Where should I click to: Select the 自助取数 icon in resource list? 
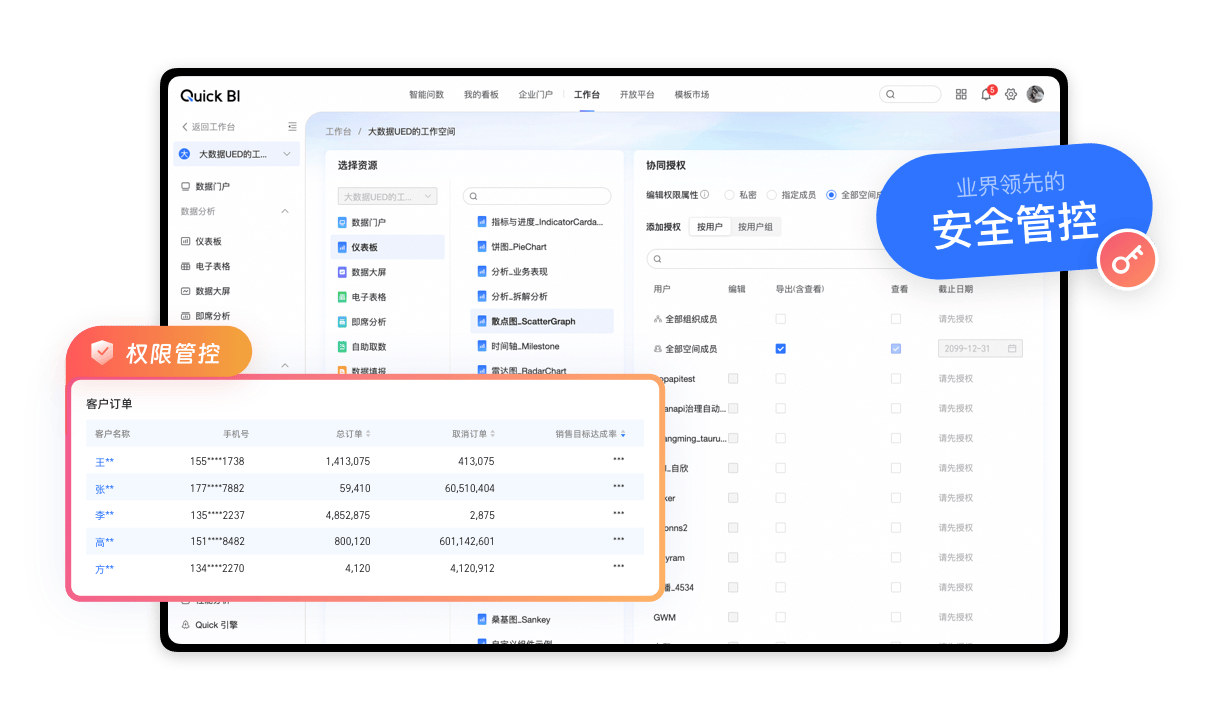point(342,346)
